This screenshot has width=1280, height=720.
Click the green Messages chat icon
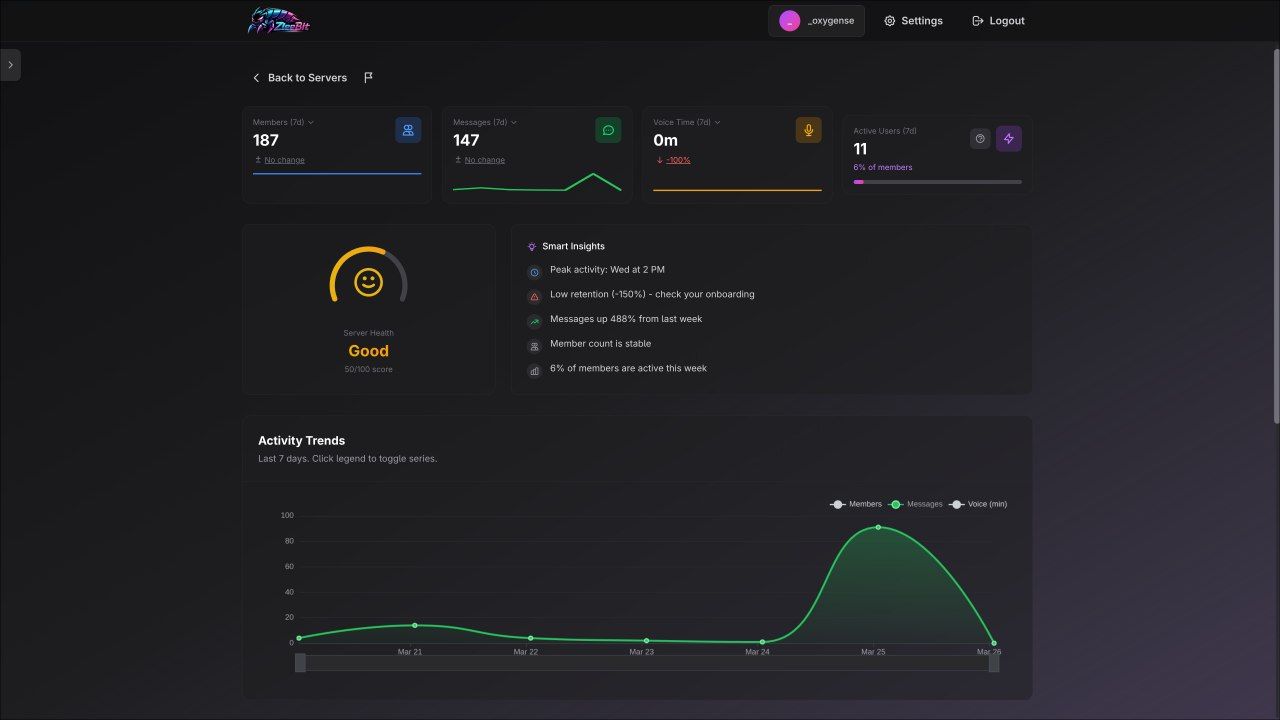(608, 130)
